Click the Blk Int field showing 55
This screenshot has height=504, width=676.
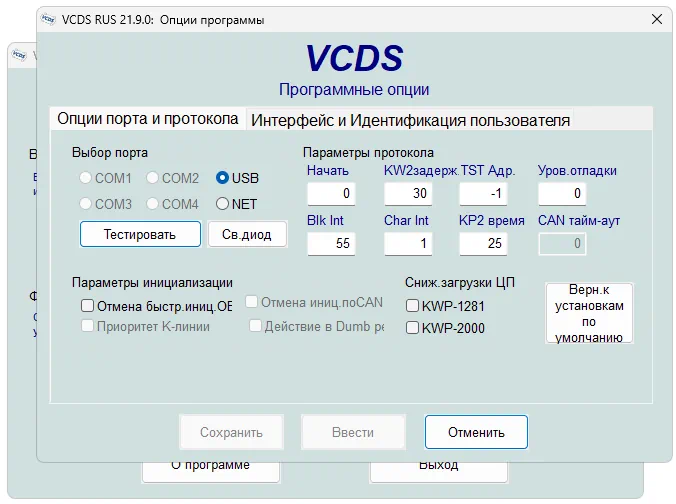331,244
